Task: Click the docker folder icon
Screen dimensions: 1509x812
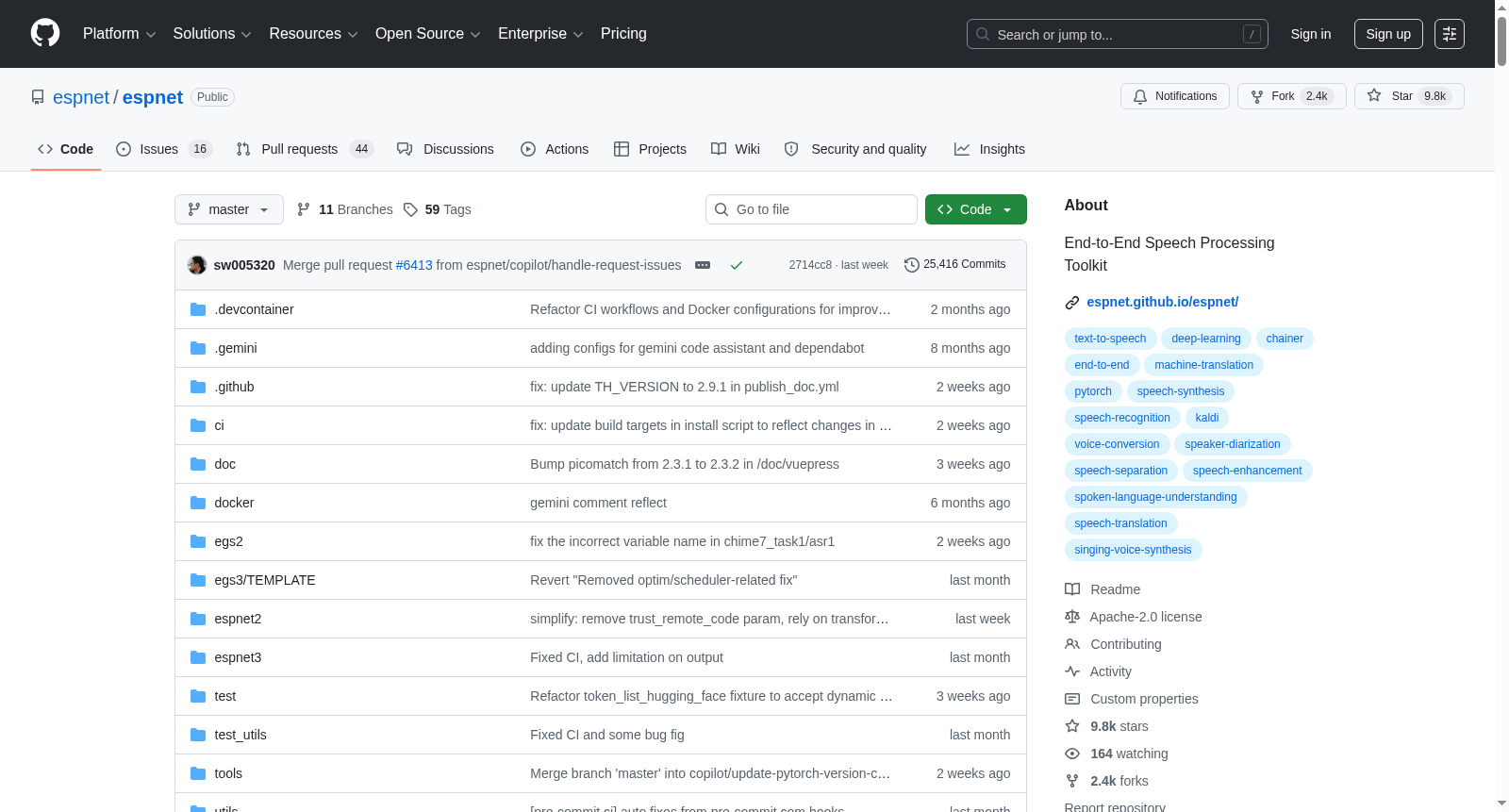Action: pyautogui.click(x=198, y=503)
